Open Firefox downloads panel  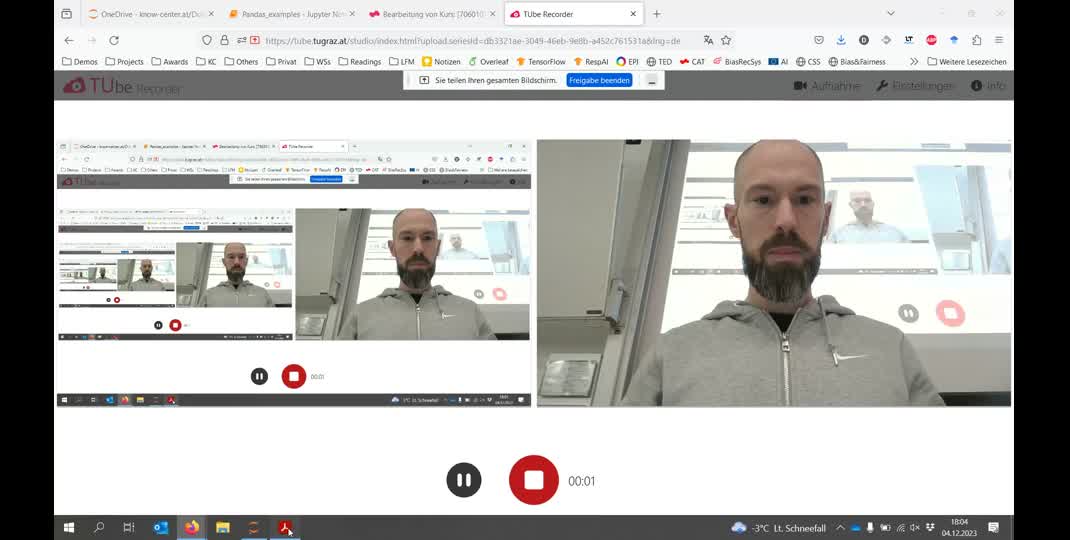[x=841, y=40]
